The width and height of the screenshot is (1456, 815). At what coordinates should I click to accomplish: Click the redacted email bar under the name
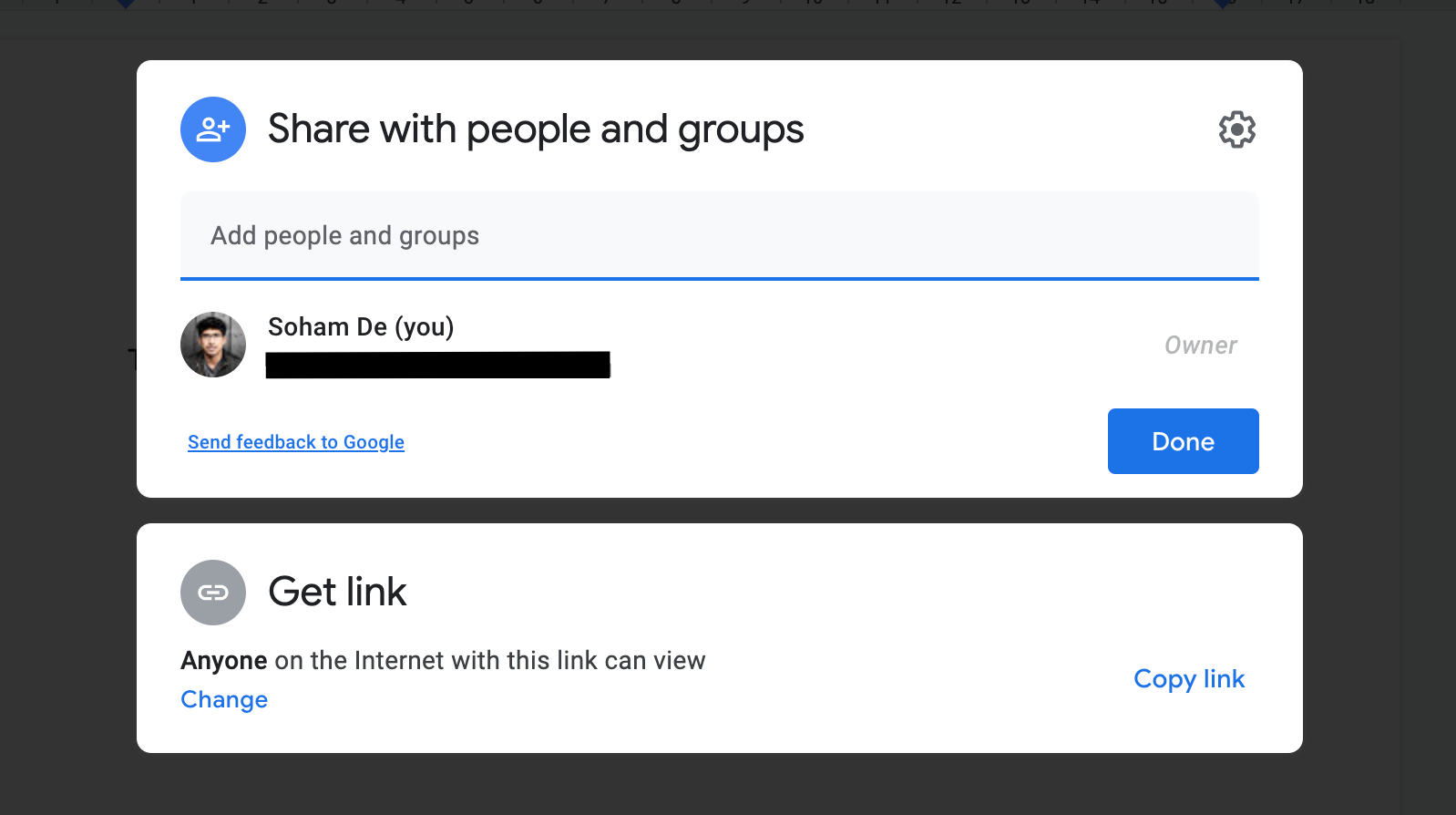(x=437, y=366)
